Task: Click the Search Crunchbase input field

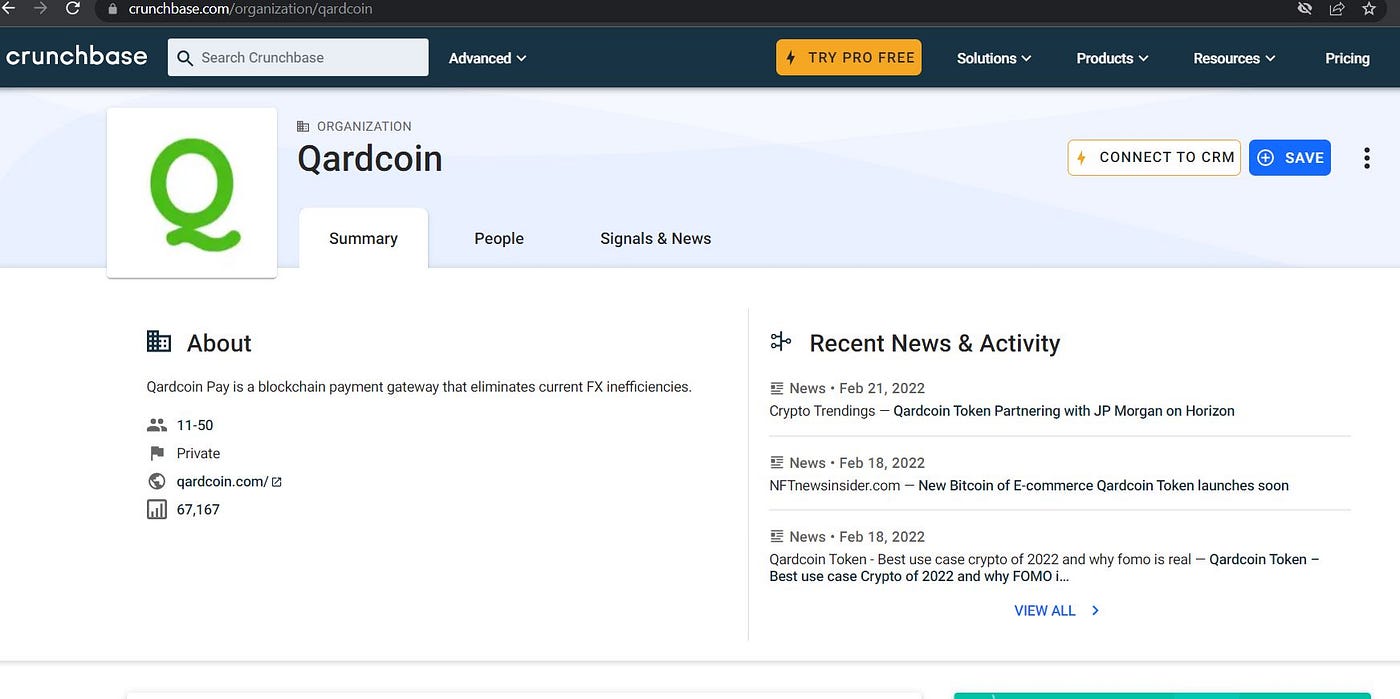Action: pyautogui.click(x=298, y=58)
